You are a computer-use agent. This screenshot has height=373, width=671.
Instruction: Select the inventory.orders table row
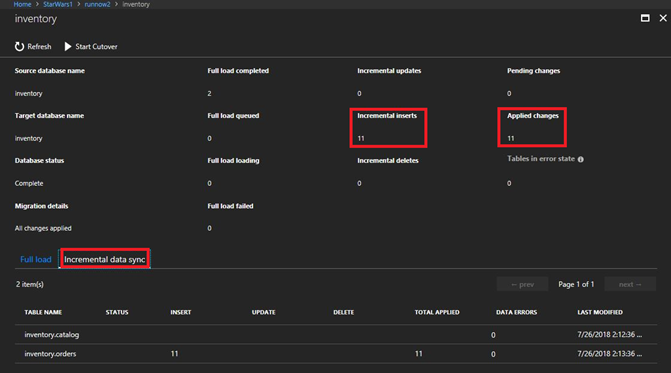pyautogui.click(x=336, y=354)
